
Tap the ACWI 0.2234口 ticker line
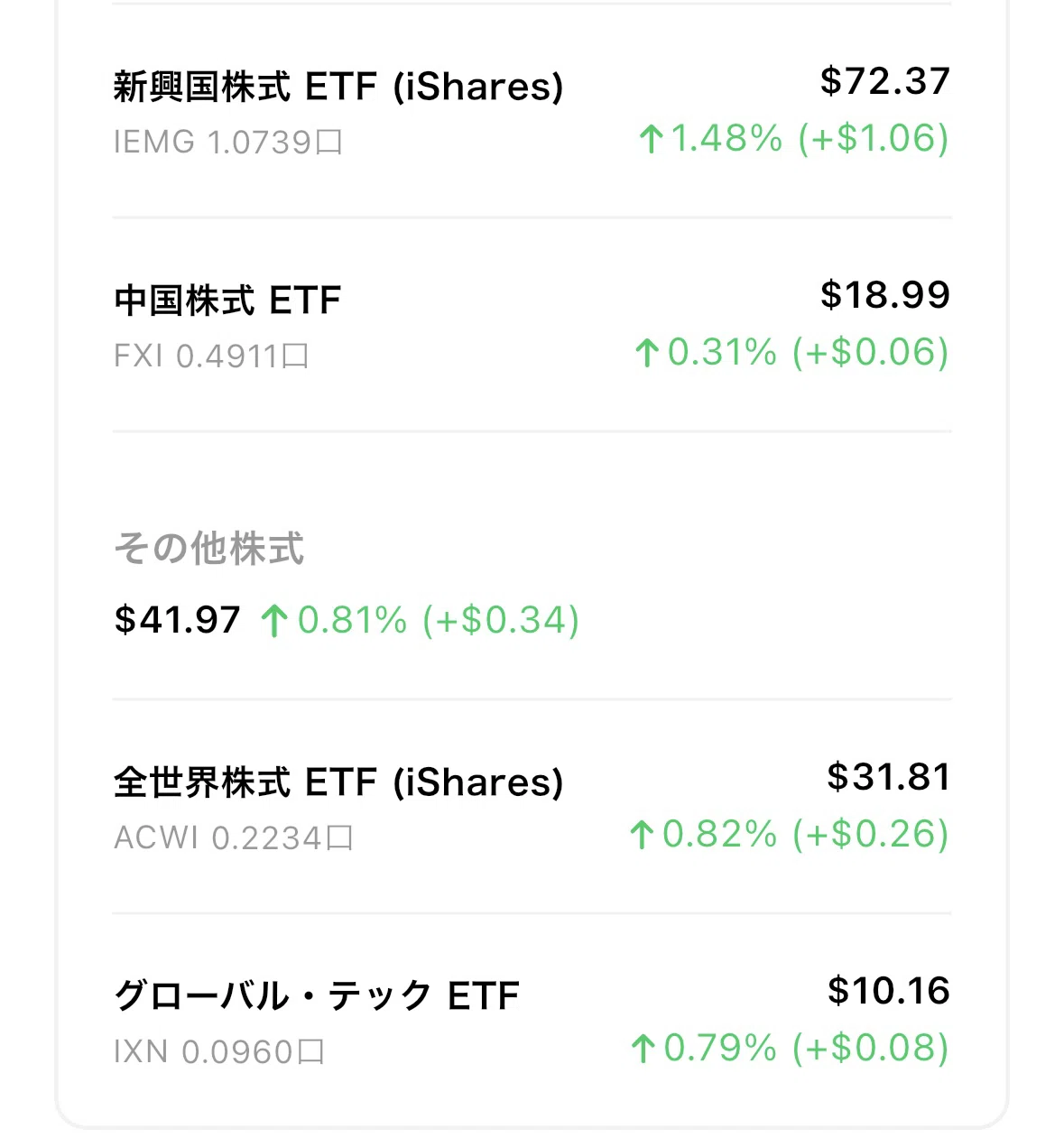click(233, 838)
